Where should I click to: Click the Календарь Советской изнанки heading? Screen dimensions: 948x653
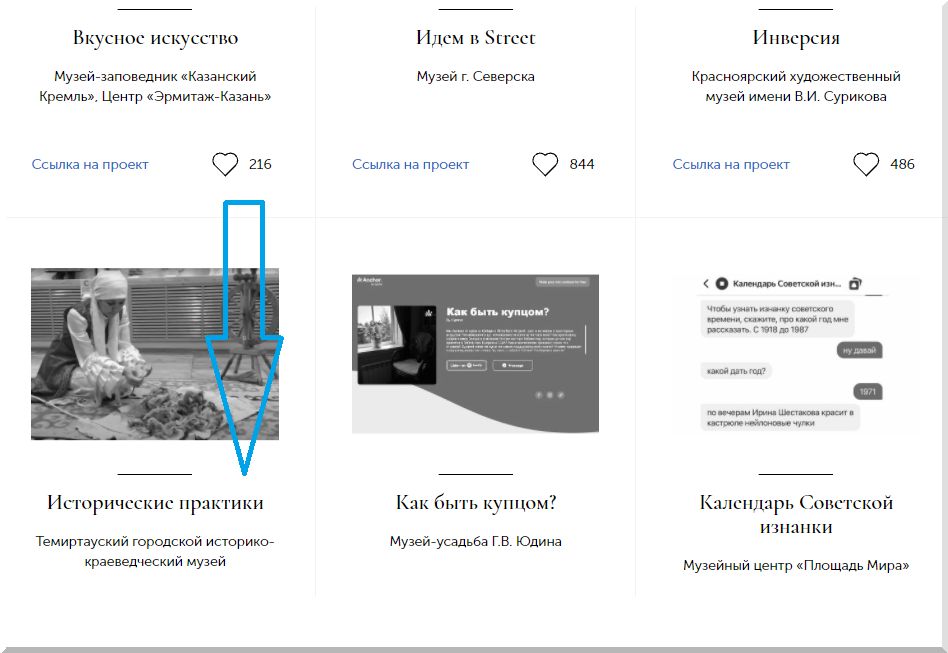796,514
